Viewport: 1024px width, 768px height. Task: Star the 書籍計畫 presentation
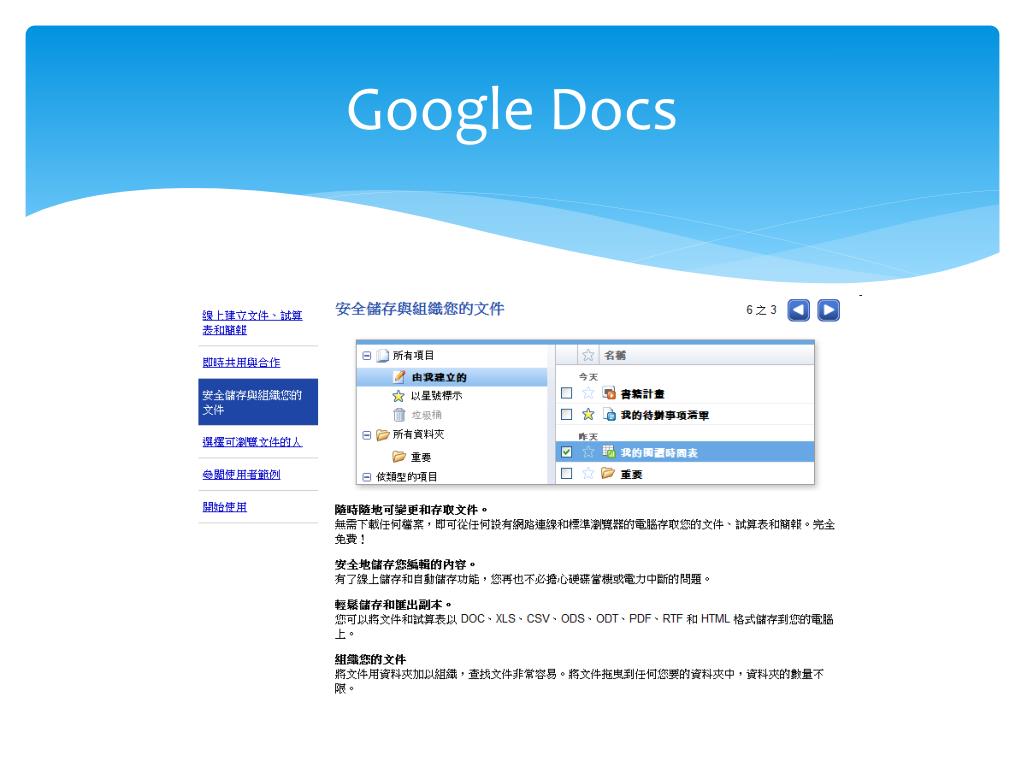[588, 393]
